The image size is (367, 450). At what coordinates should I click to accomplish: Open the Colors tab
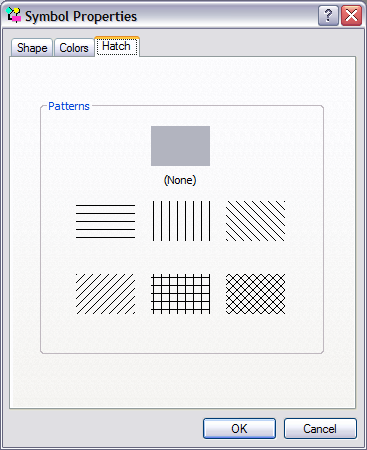pos(74,48)
